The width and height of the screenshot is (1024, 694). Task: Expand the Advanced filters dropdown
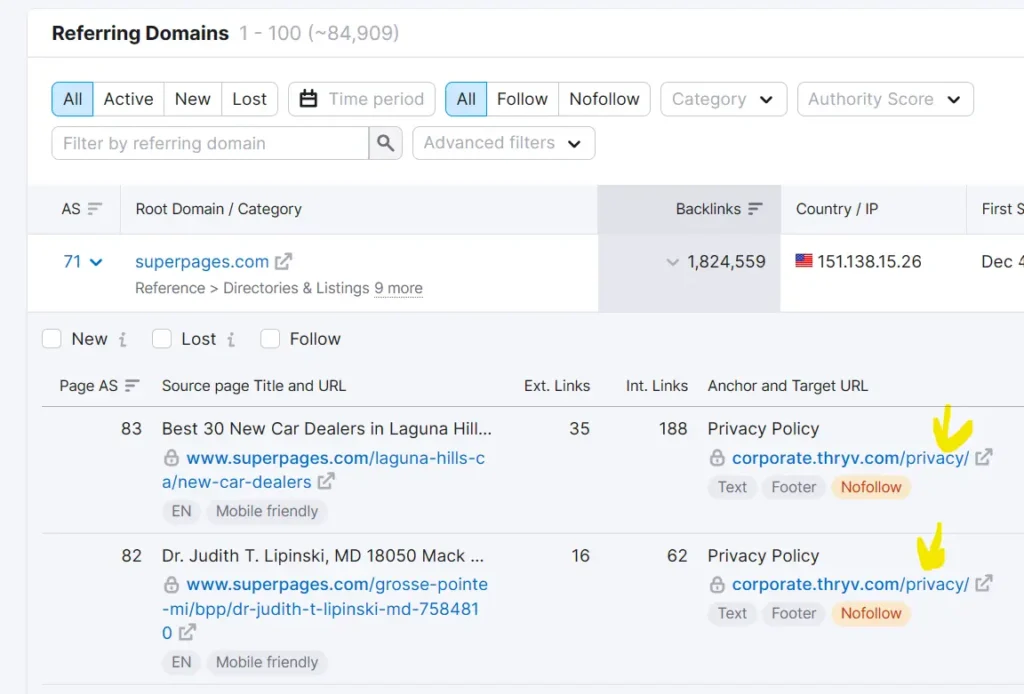tap(504, 143)
